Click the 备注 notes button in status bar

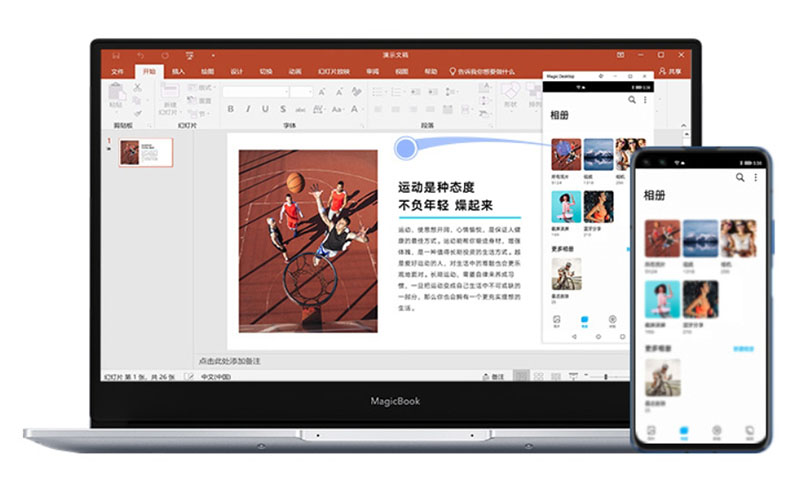tap(493, 377)
